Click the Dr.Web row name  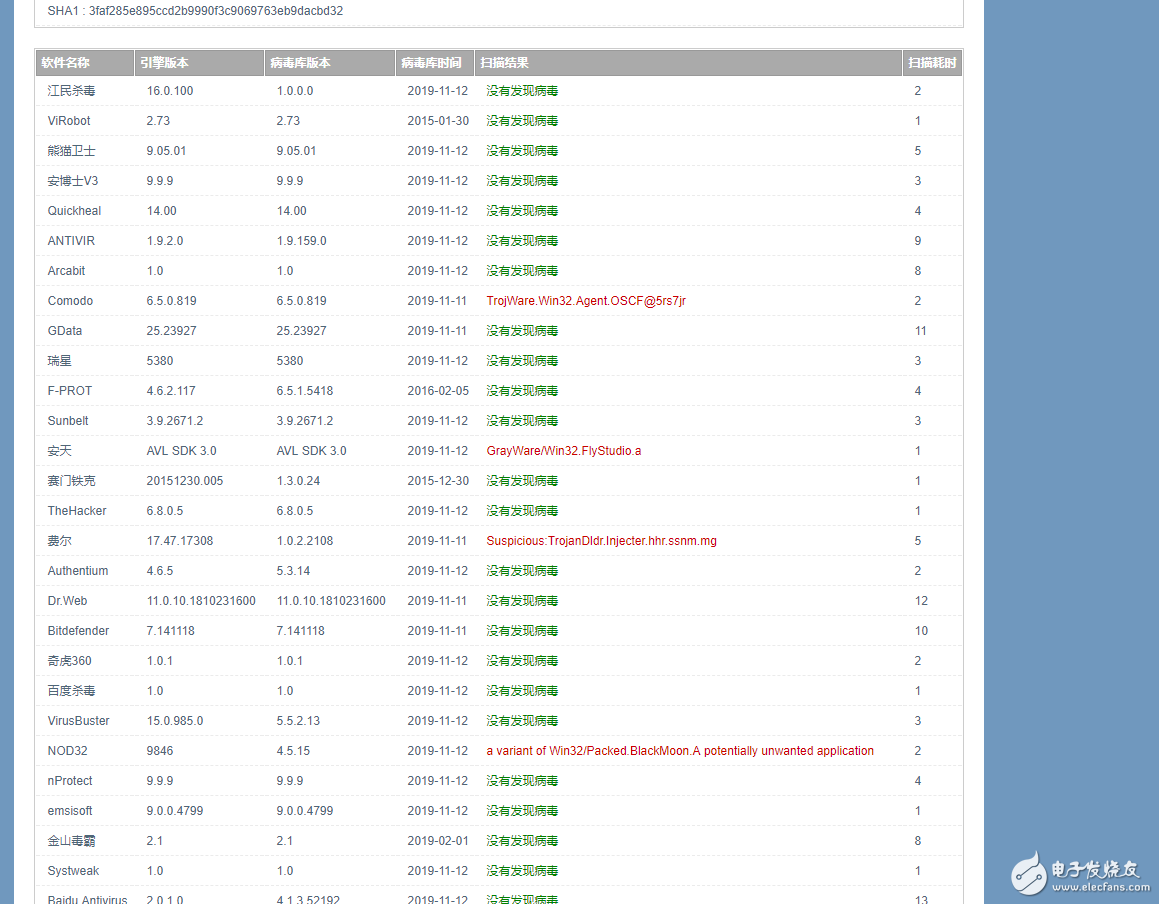pos(67,601)
